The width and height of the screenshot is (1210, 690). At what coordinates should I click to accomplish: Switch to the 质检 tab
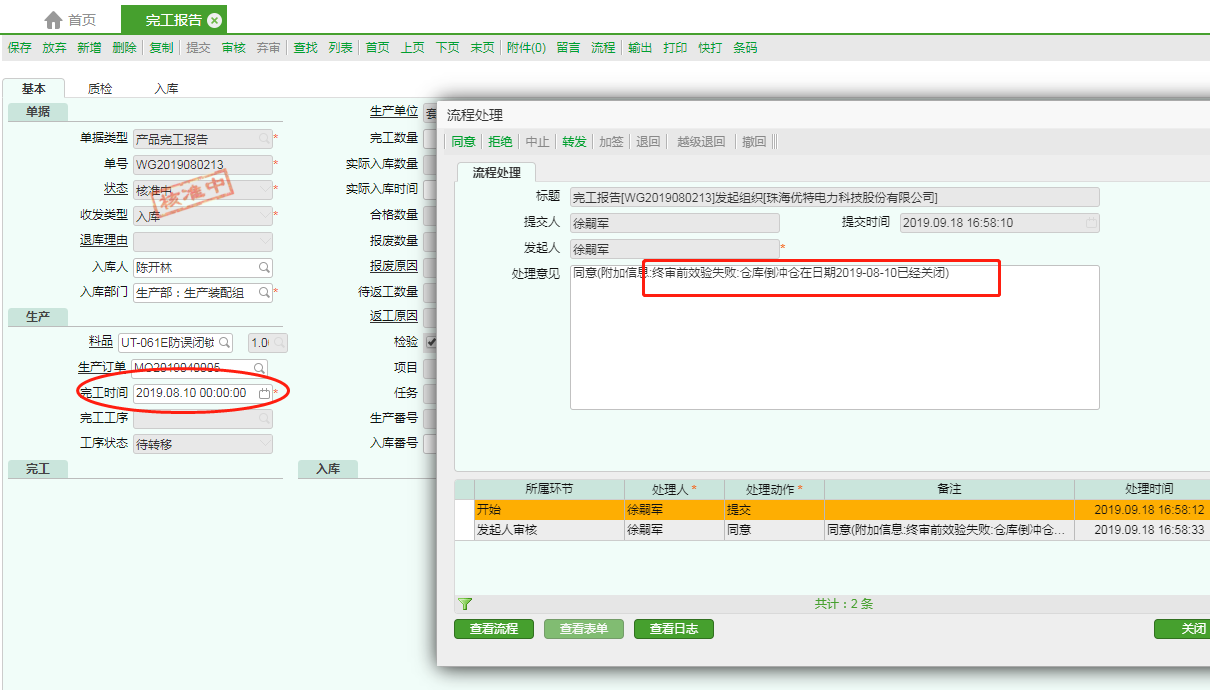click(100, 89)
